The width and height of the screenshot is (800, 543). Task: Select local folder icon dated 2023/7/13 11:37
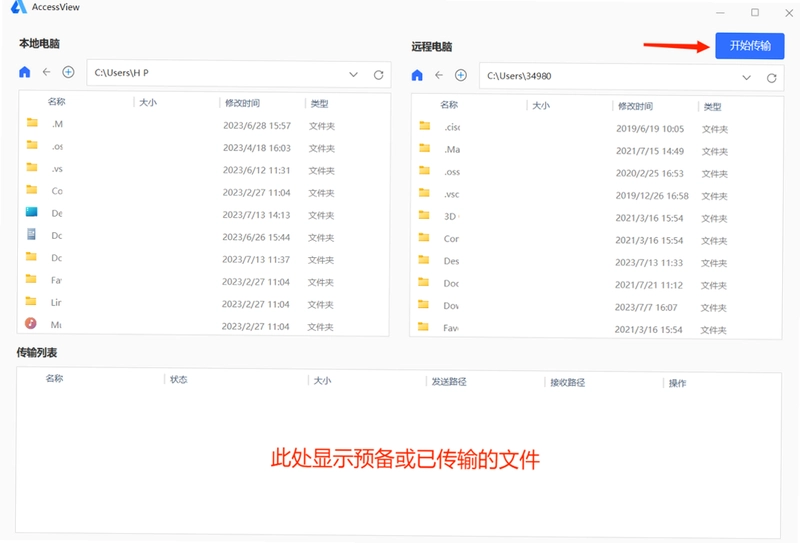coord(31,256)
